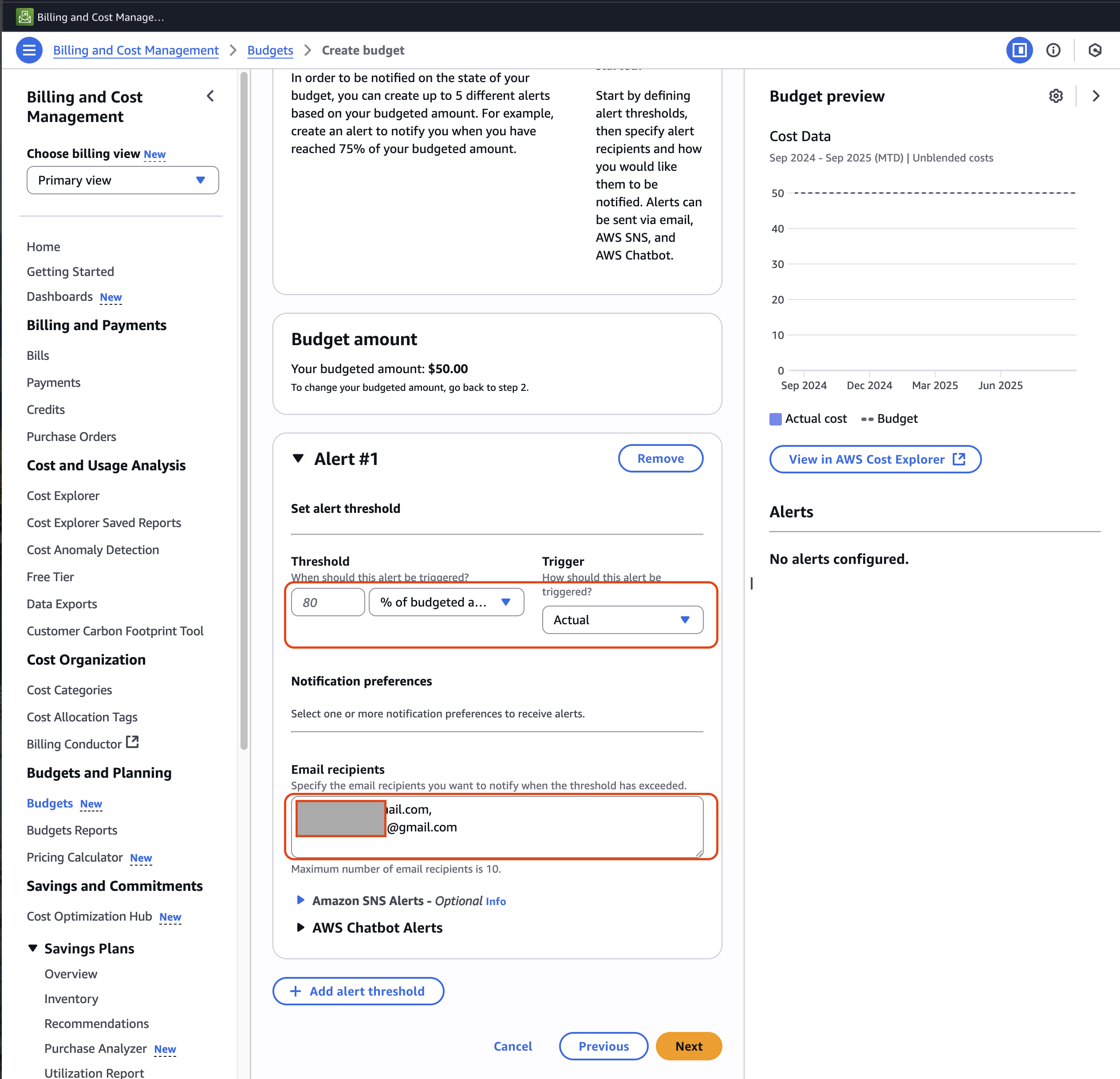Open the info circle icon in header

[1053, 50]
